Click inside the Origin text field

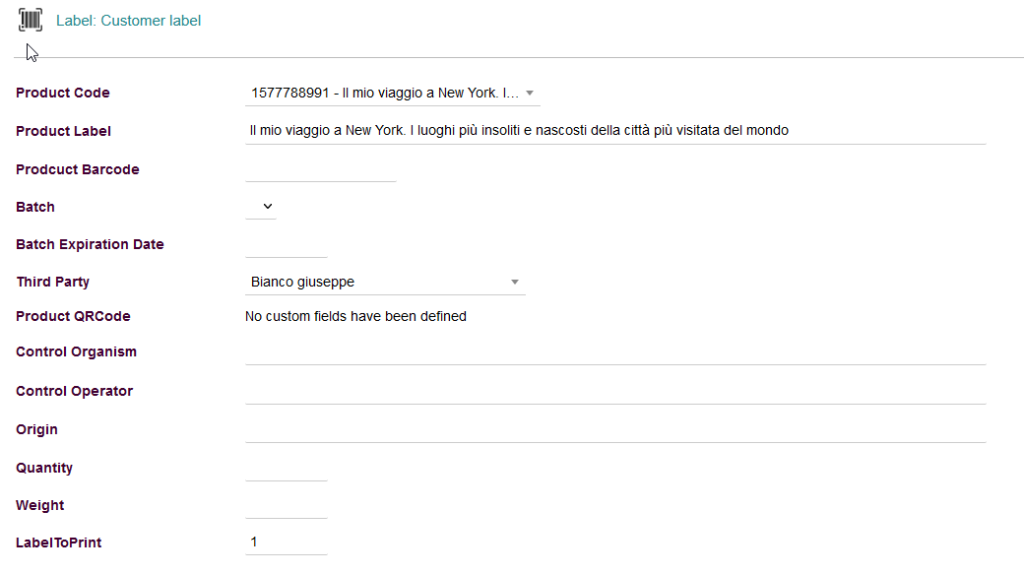(x=615, y=430)
